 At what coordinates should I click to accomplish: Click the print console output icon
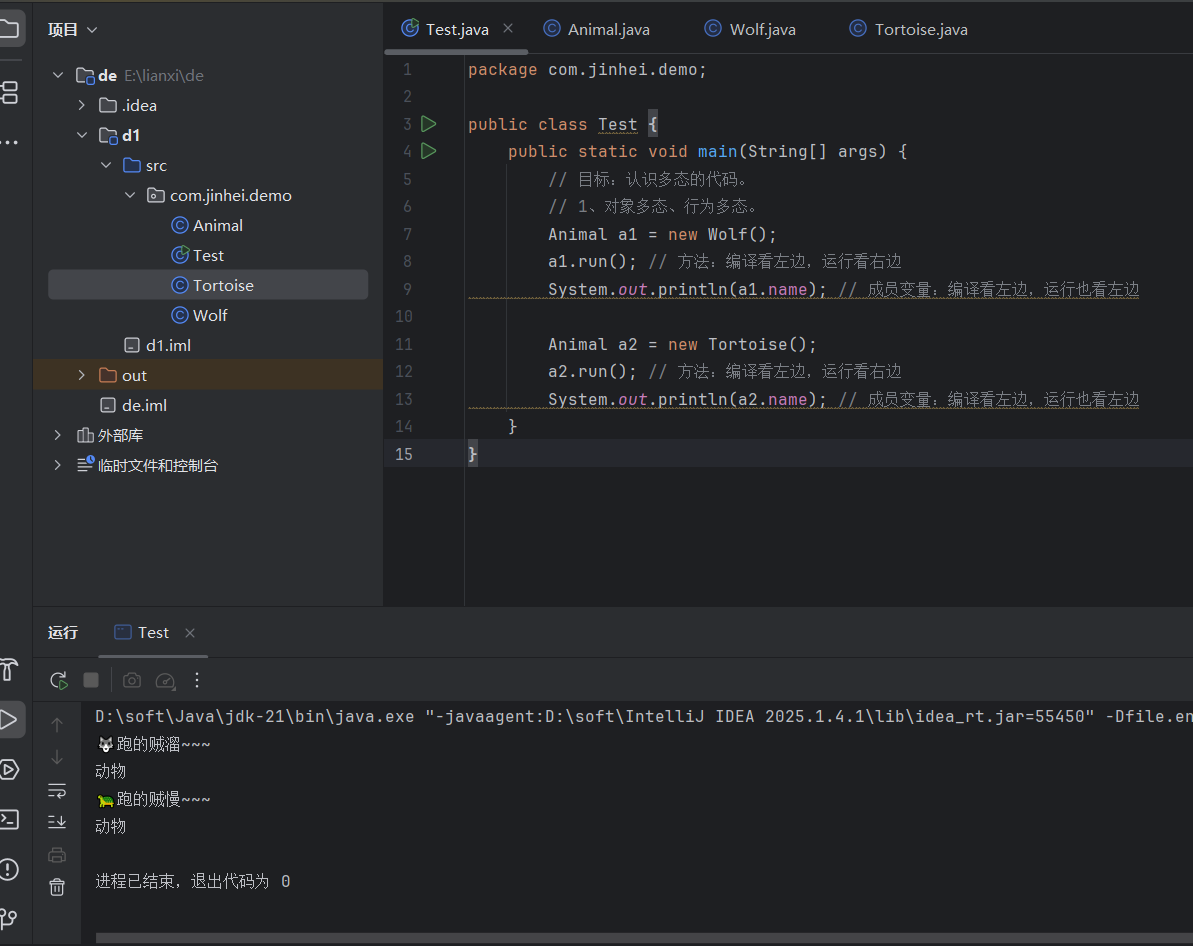click(57, 855)
